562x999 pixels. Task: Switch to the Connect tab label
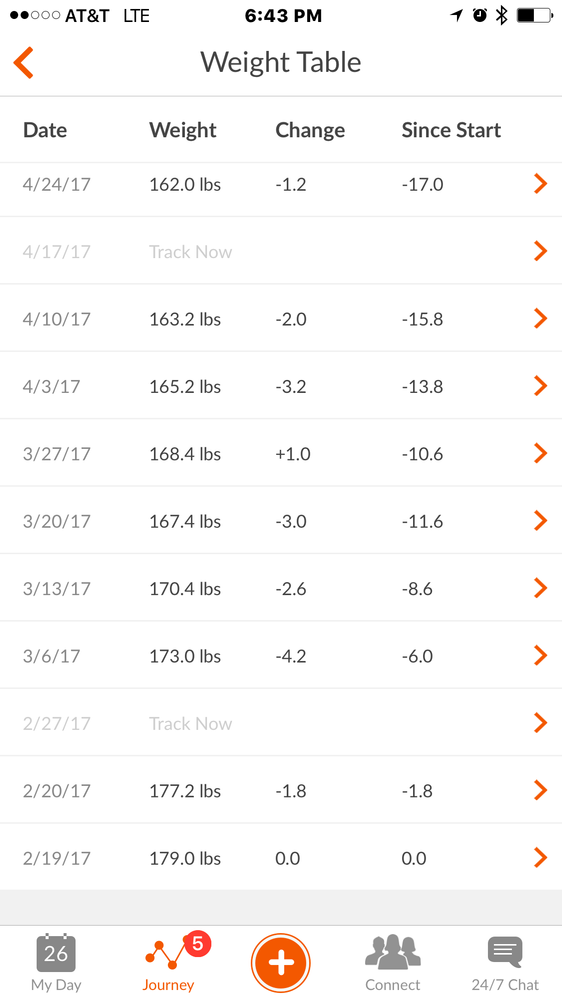(393, 985)
